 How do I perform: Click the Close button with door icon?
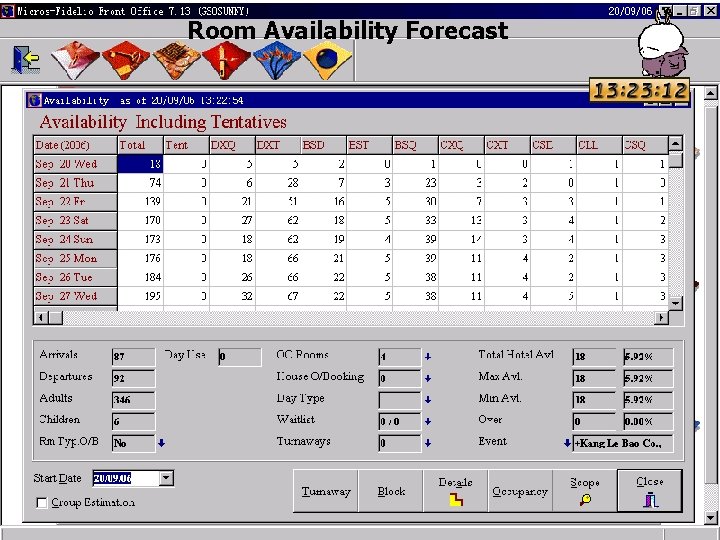[650, 491]
